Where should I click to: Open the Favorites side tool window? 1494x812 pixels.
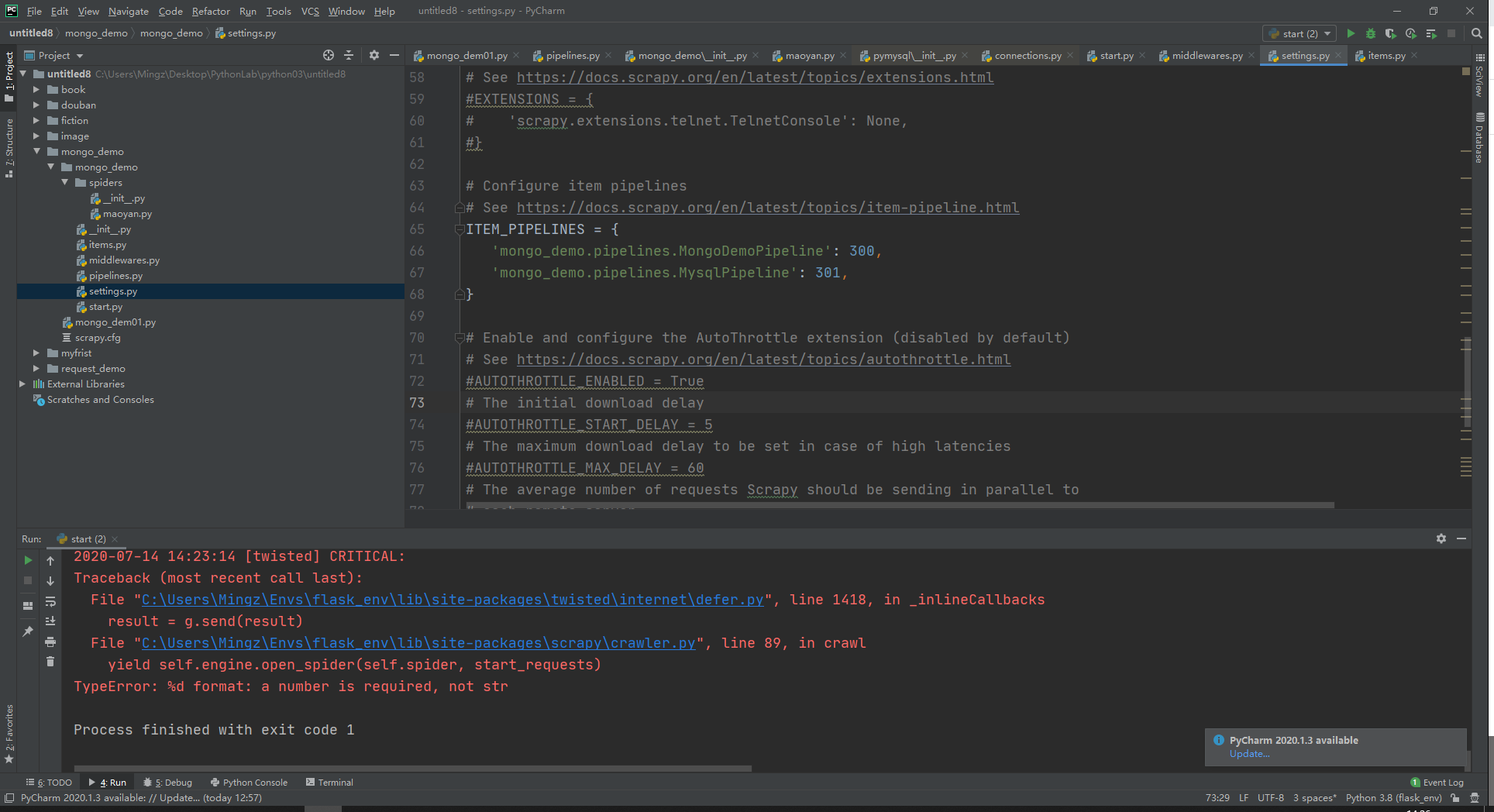pos(9,734)
